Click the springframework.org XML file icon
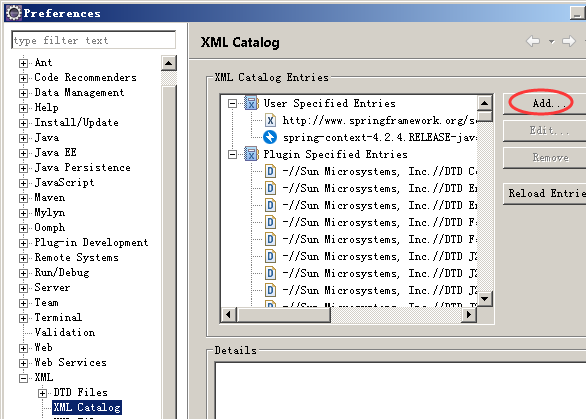 point(270,120)
